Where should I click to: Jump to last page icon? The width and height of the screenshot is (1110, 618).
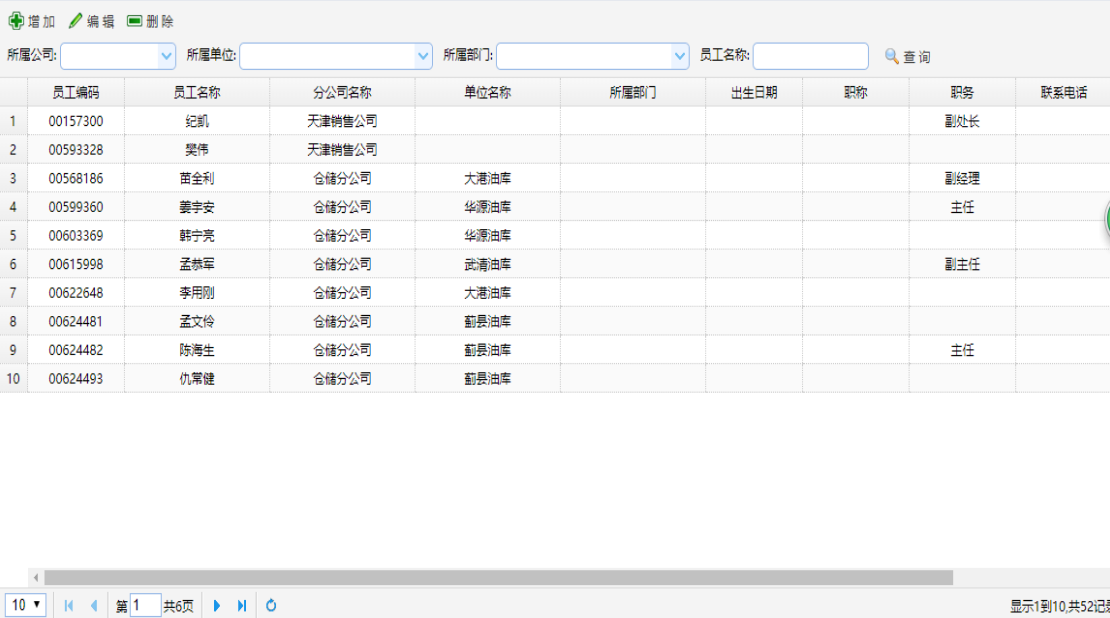pos(241,605)
